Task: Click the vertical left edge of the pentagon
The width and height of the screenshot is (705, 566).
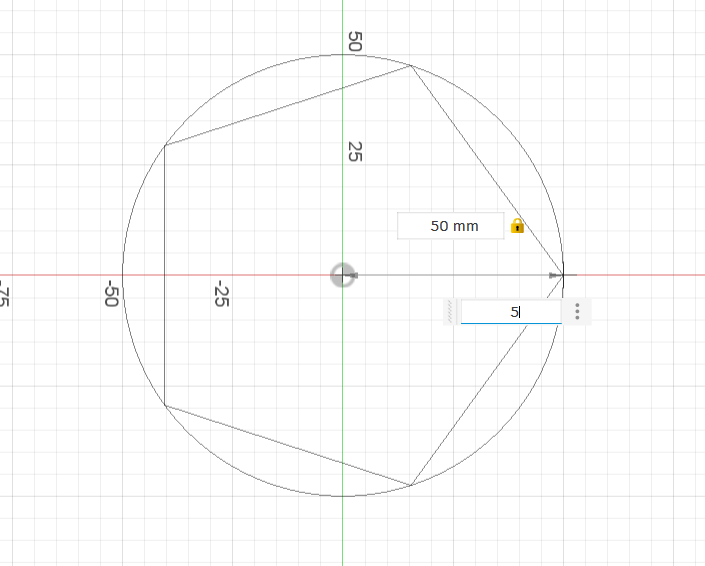Action: (x=165, y=275)
